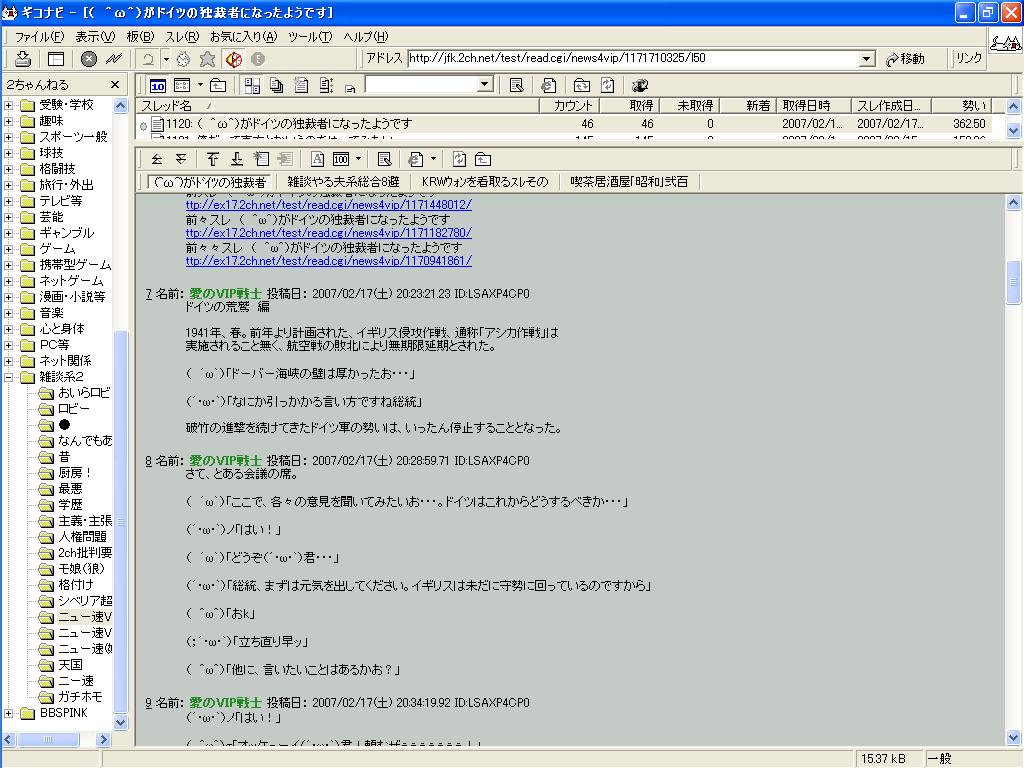
Task: Click the open-in-browser icon in list toolbar
Action: tap(549, 86)
